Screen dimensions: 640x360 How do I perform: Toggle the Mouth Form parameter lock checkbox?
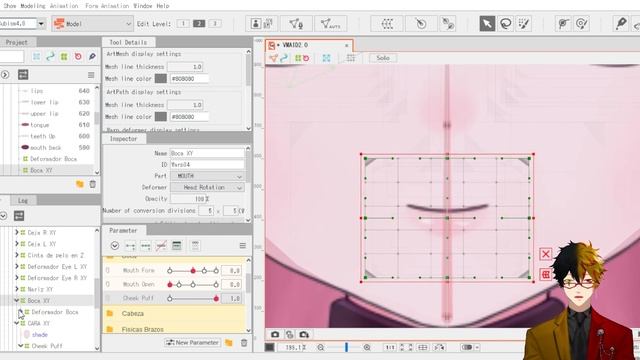click(x=108, y=270)
